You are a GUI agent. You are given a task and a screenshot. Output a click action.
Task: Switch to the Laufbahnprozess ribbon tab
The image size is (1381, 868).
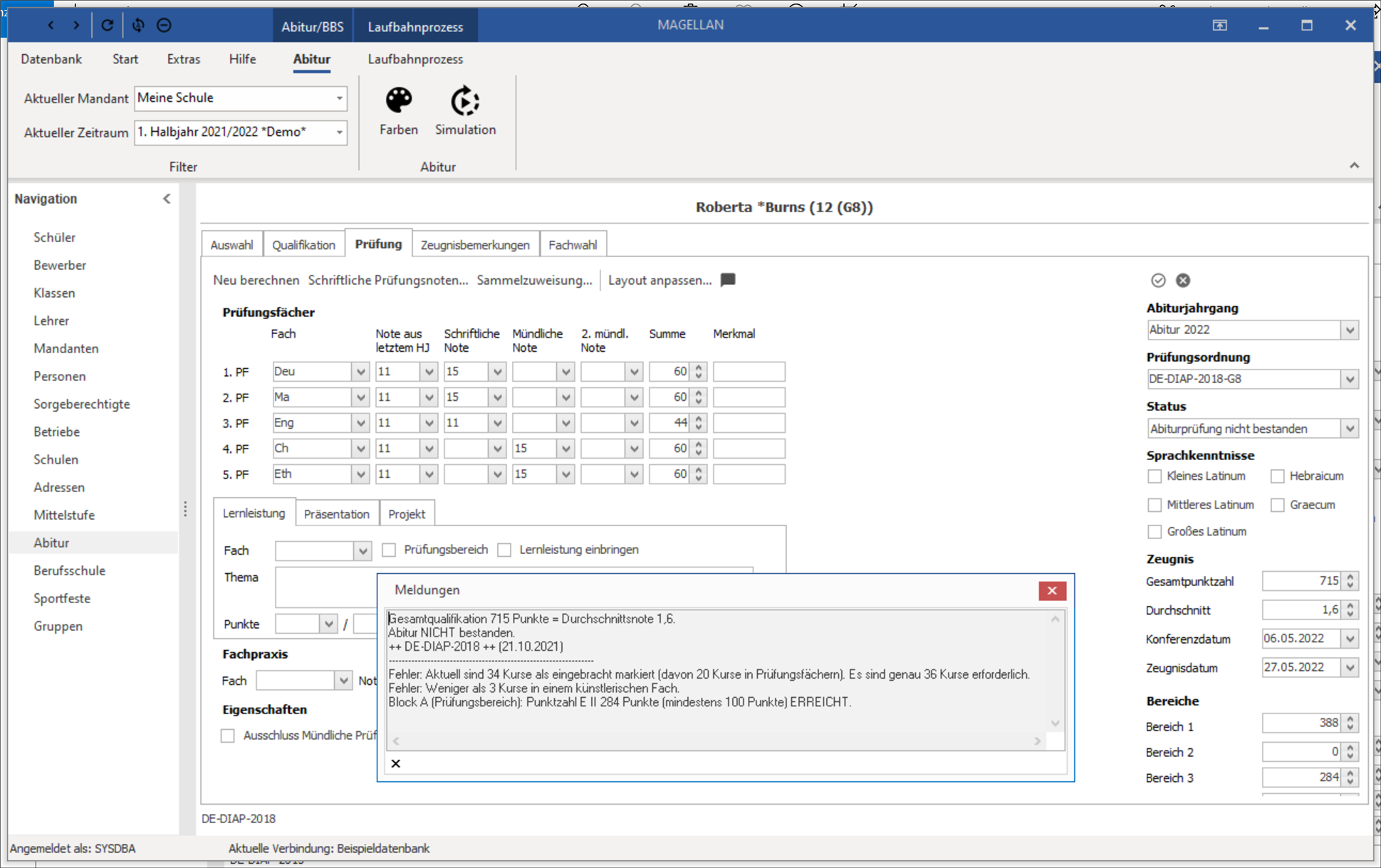415,59
